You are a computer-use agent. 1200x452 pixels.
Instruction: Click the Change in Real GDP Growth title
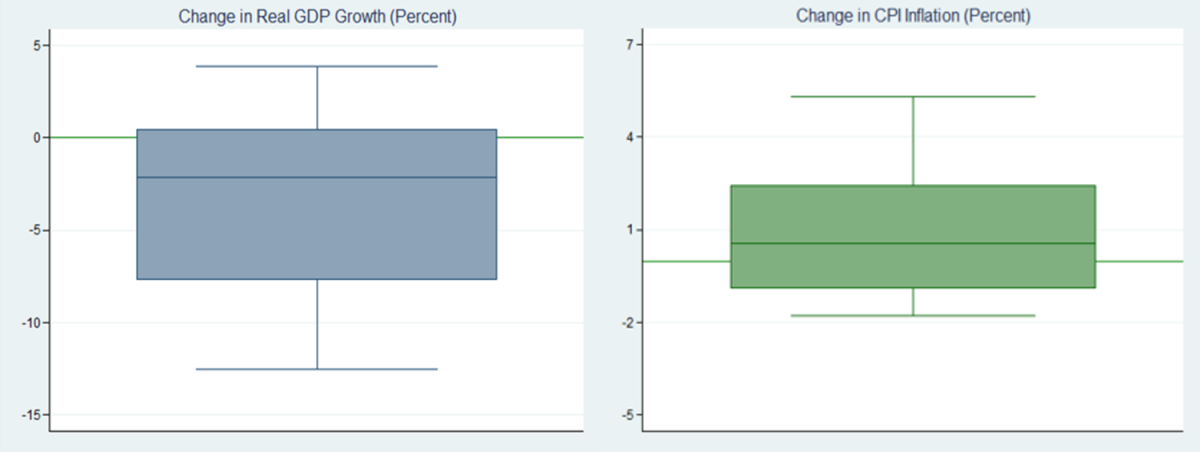tap(317, 16)
